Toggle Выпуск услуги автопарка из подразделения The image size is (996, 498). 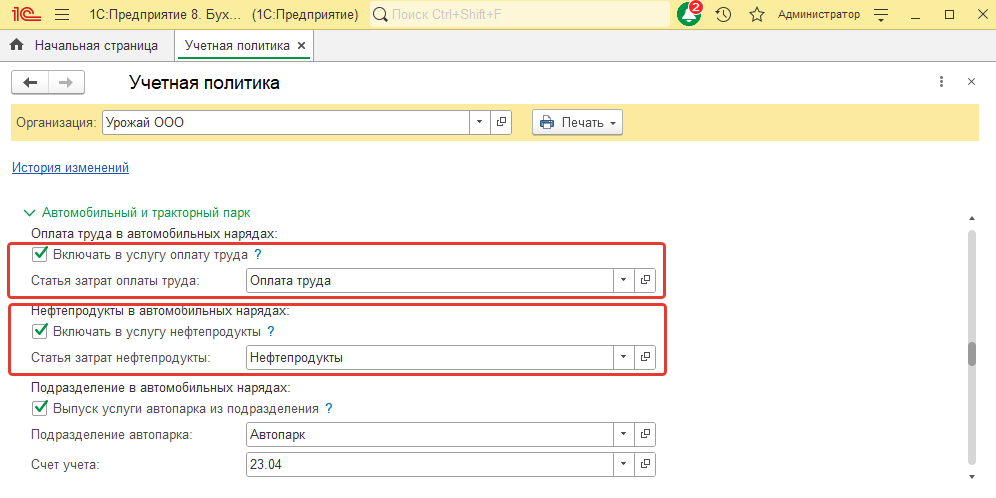pos(40,408)
